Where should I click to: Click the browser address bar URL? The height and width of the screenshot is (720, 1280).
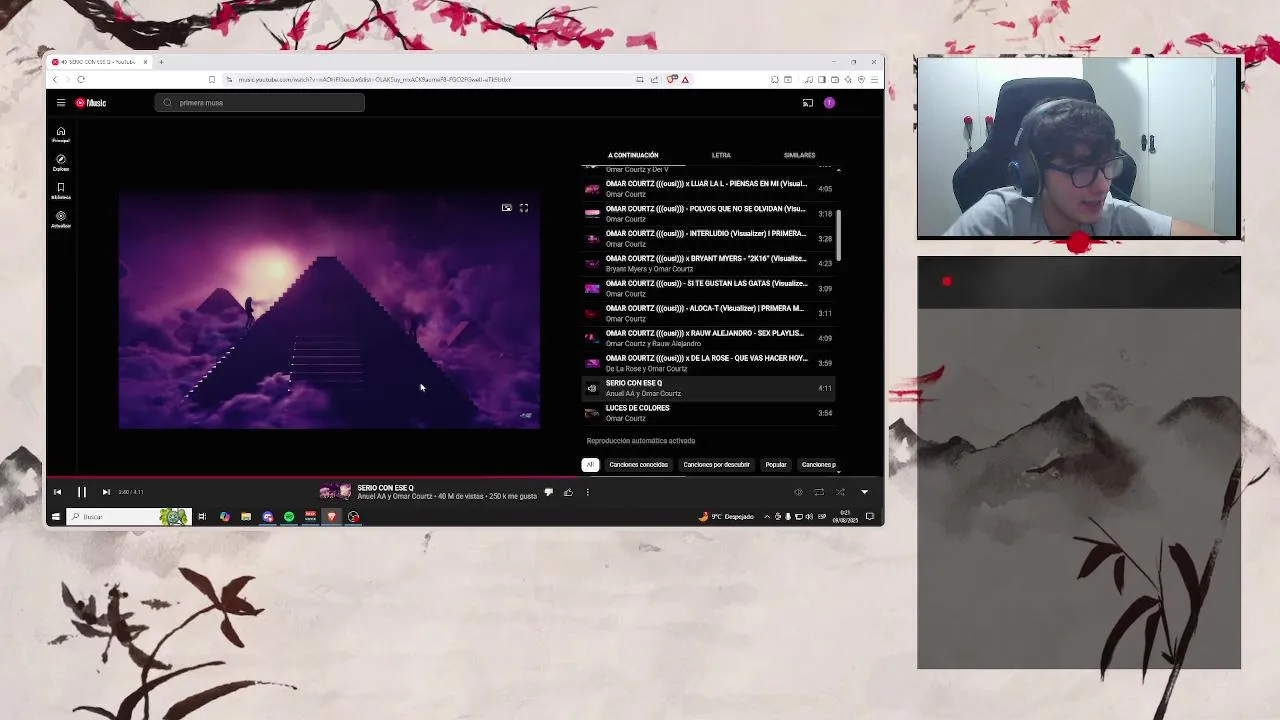(x=375, y=80)
